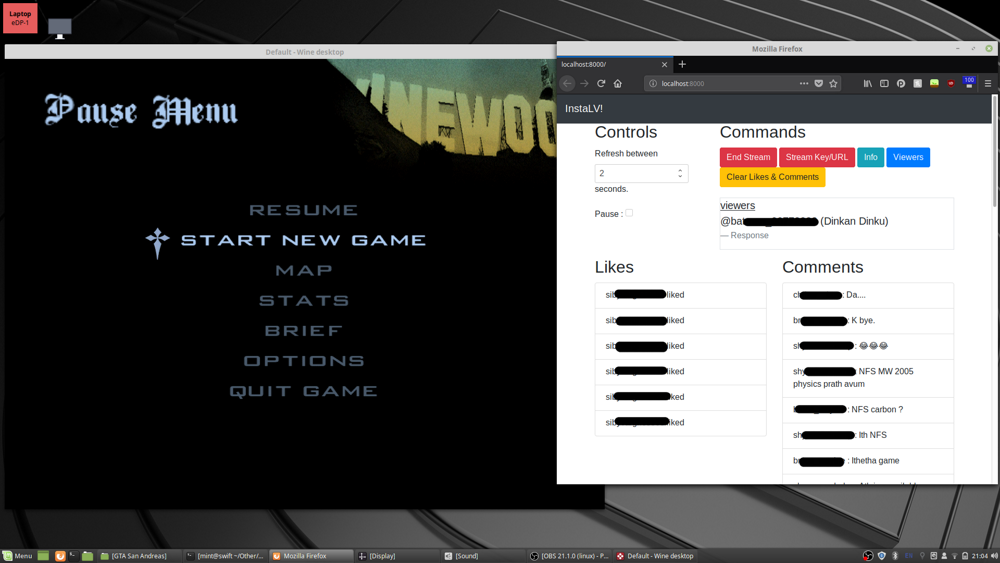The width and height of the screenshot is (1000, 563).
Task: Open BRIEF in the Pause Menu
Action: 304,330
